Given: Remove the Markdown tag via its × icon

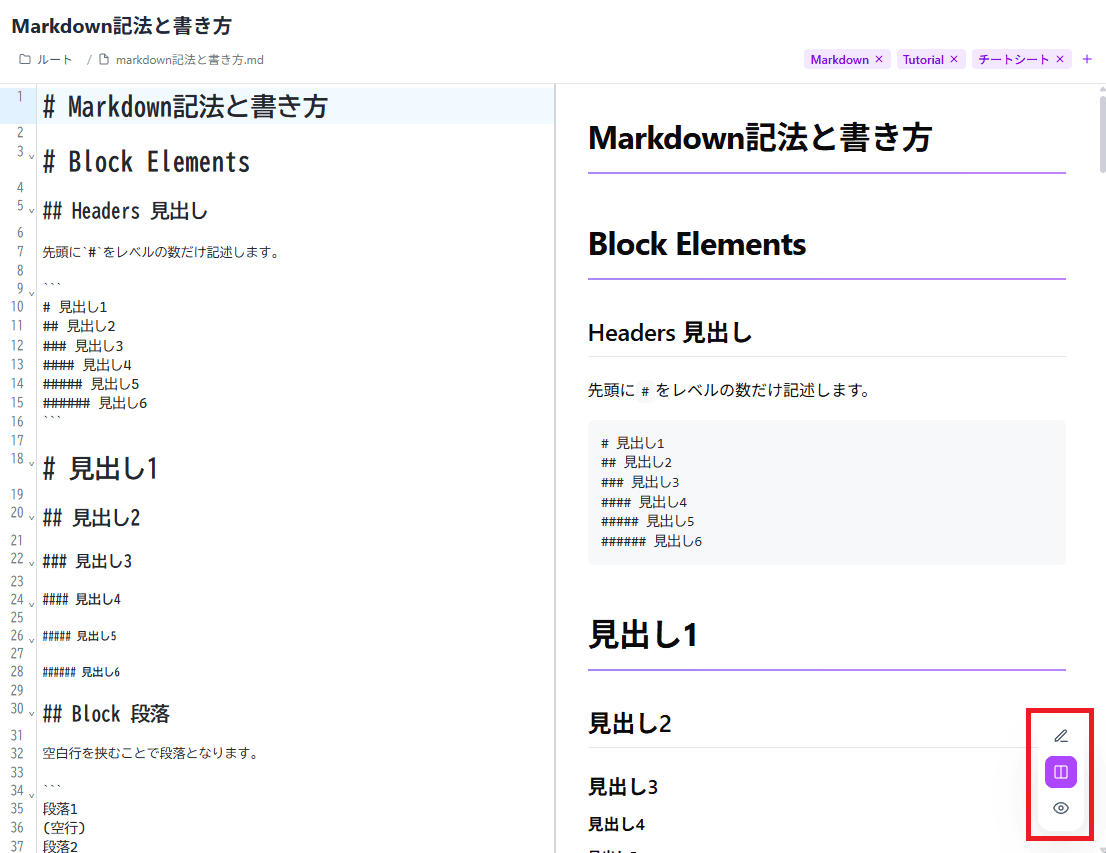Looking at the screenshot, I should tap(879, 59).
